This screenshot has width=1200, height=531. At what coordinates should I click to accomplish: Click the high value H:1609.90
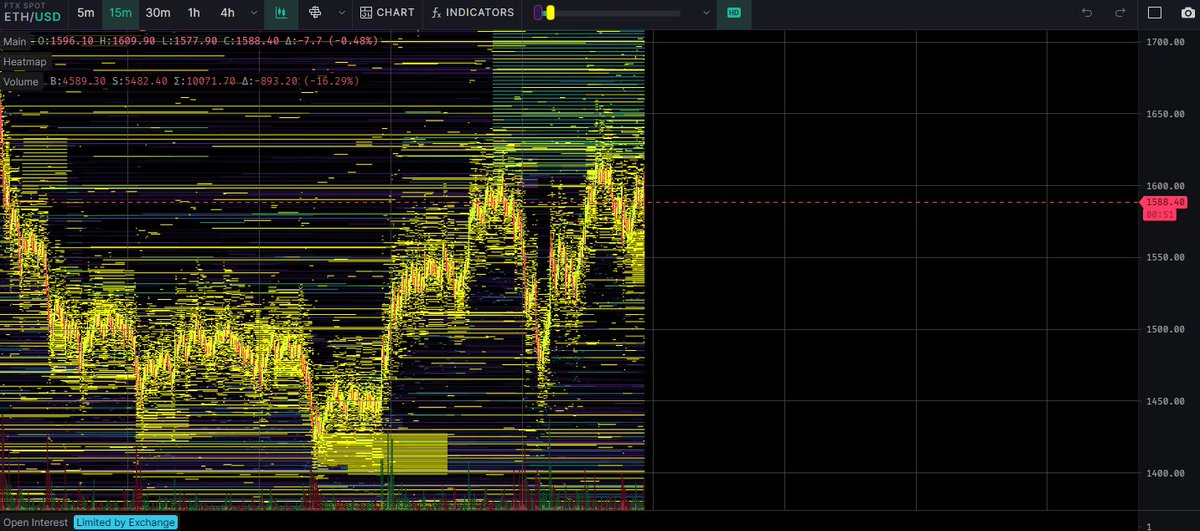[x=127, y=42]
